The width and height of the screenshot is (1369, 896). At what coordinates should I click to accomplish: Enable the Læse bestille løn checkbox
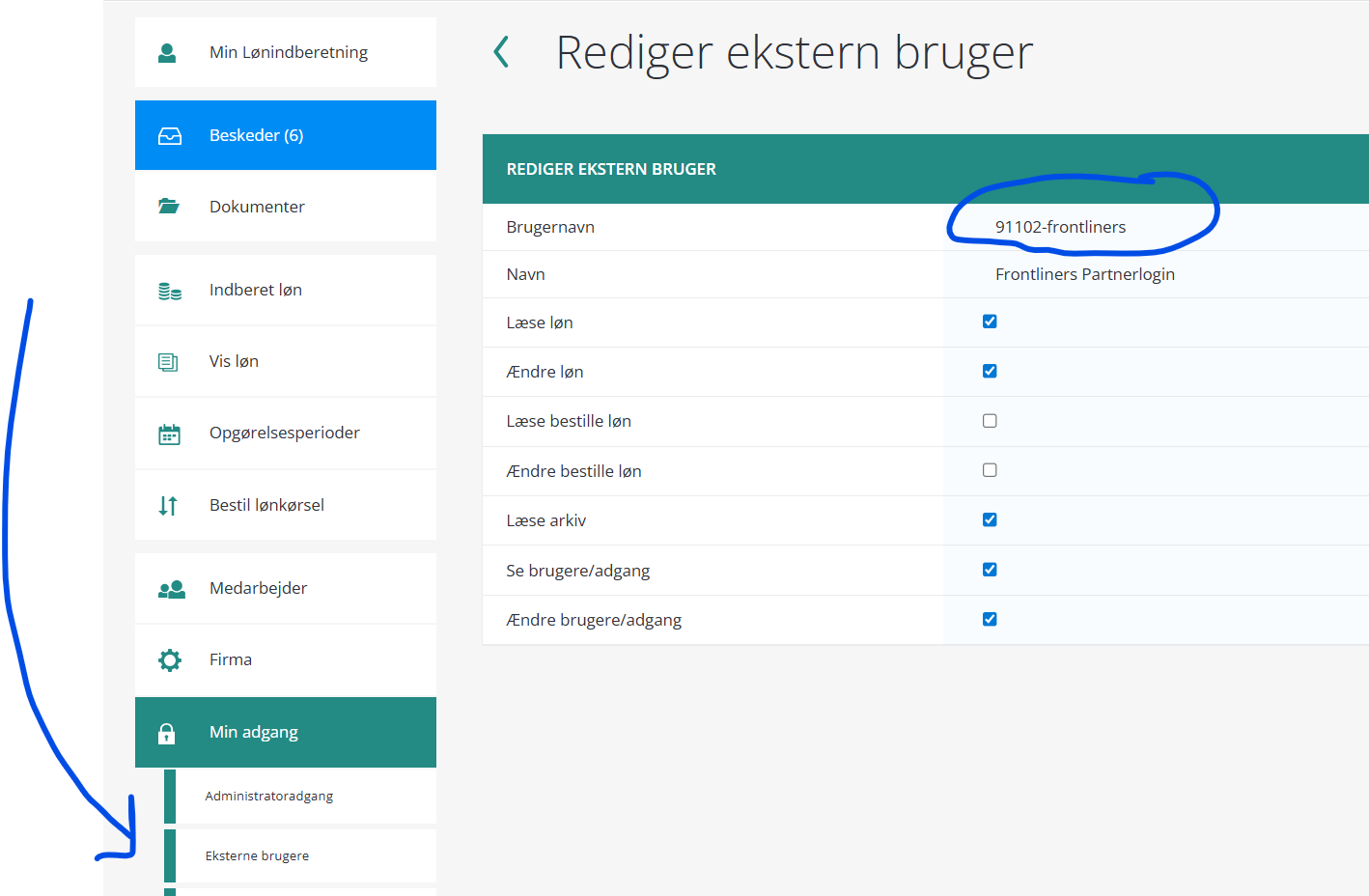click(990, 421)
